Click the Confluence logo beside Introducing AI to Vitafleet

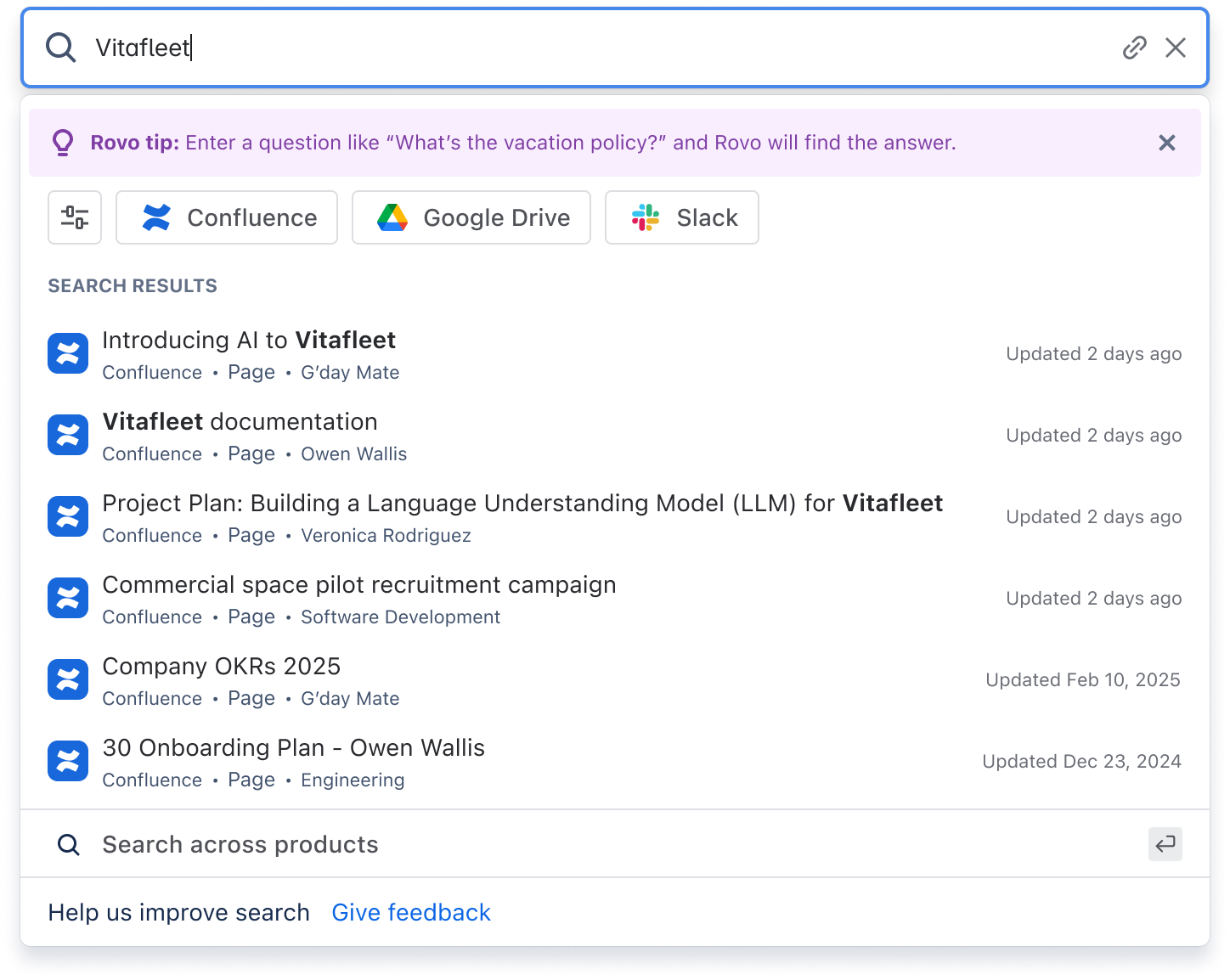click(68, 353)
